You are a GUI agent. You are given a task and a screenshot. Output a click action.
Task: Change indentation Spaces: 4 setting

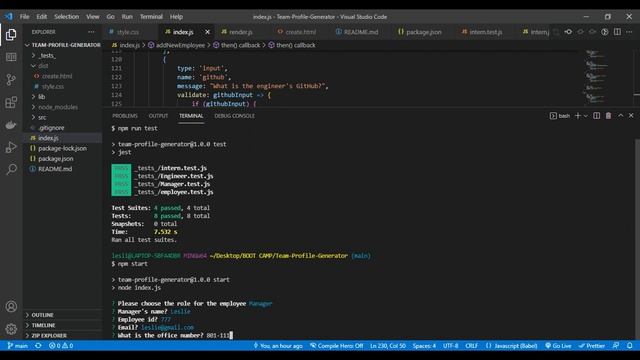[x=424, y=346]
